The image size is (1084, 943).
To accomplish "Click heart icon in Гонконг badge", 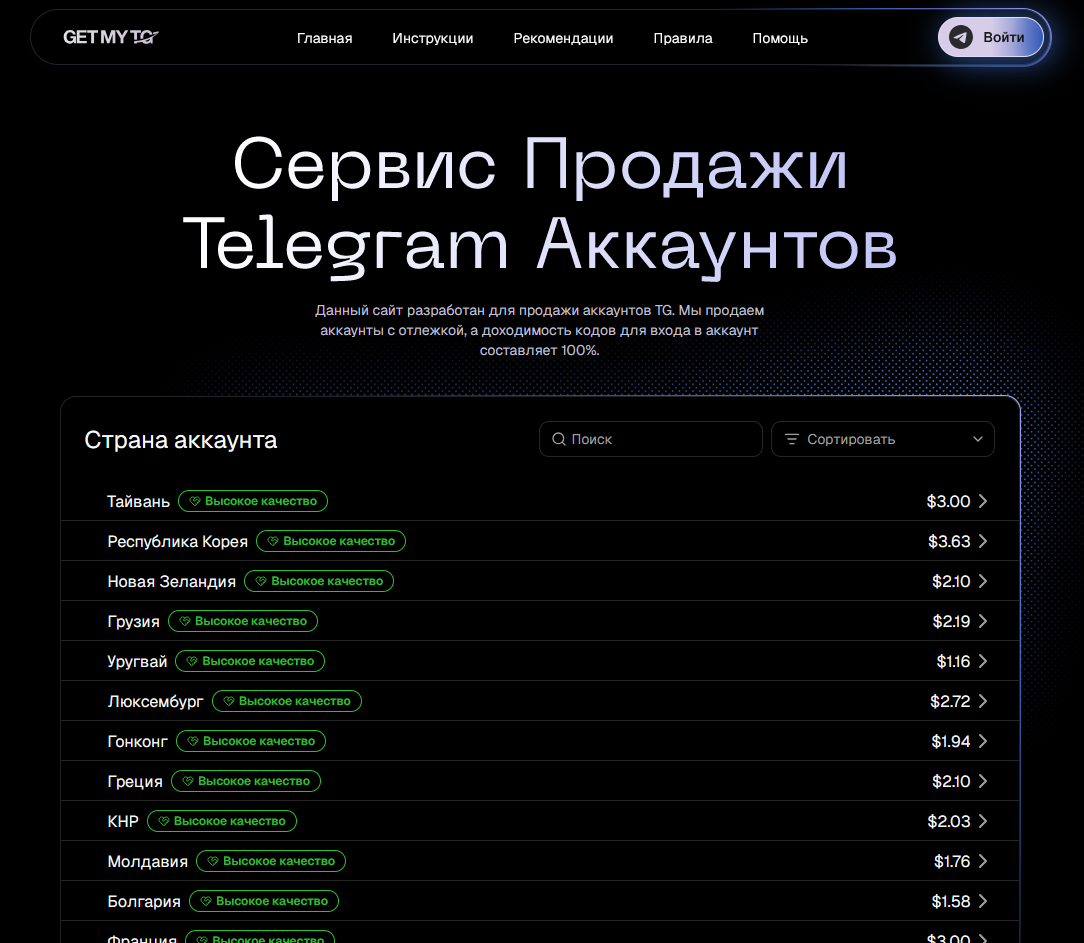I will pyautogui.click(x=193, y=741).
